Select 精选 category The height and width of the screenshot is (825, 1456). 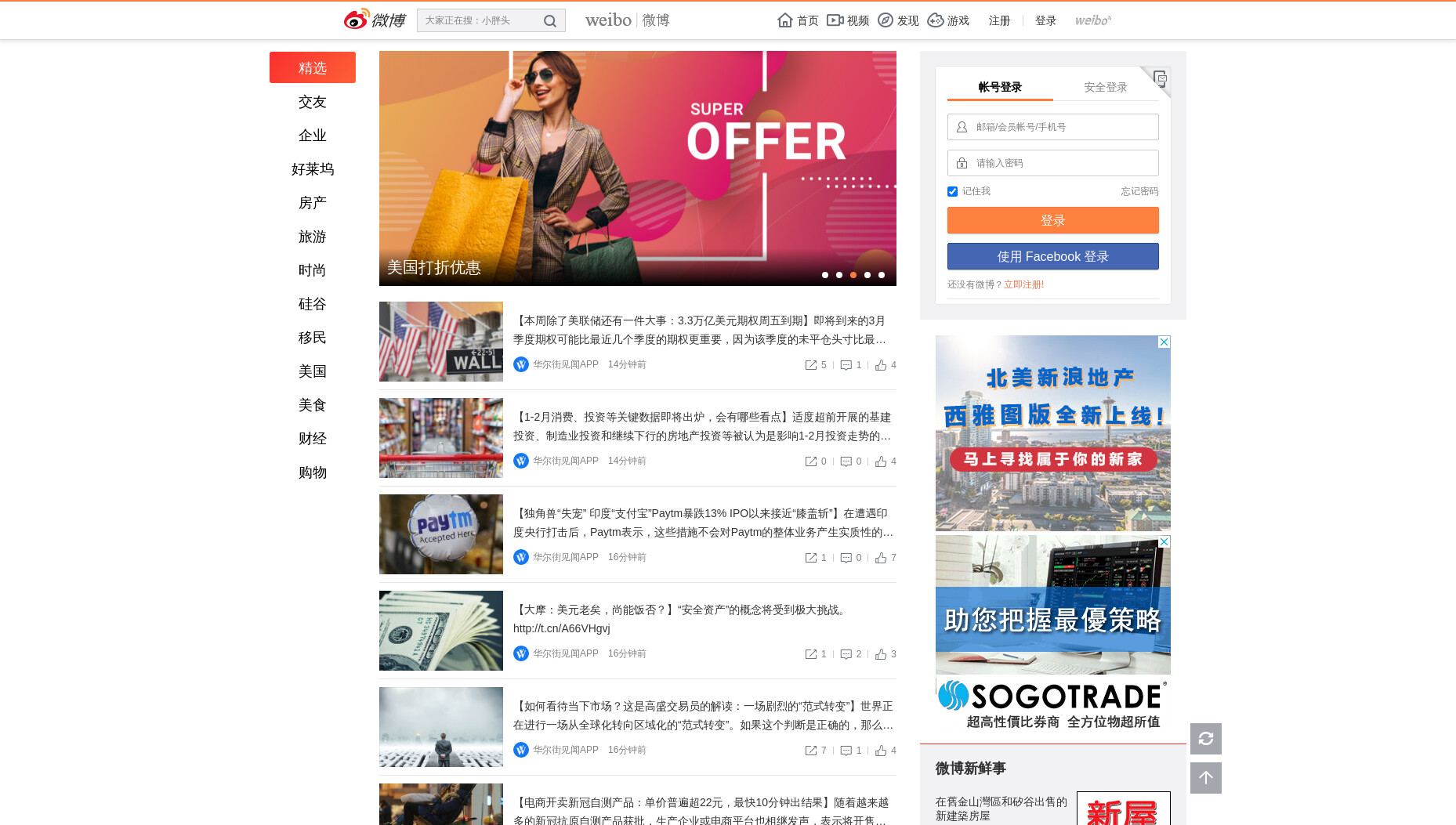point(313,67)
